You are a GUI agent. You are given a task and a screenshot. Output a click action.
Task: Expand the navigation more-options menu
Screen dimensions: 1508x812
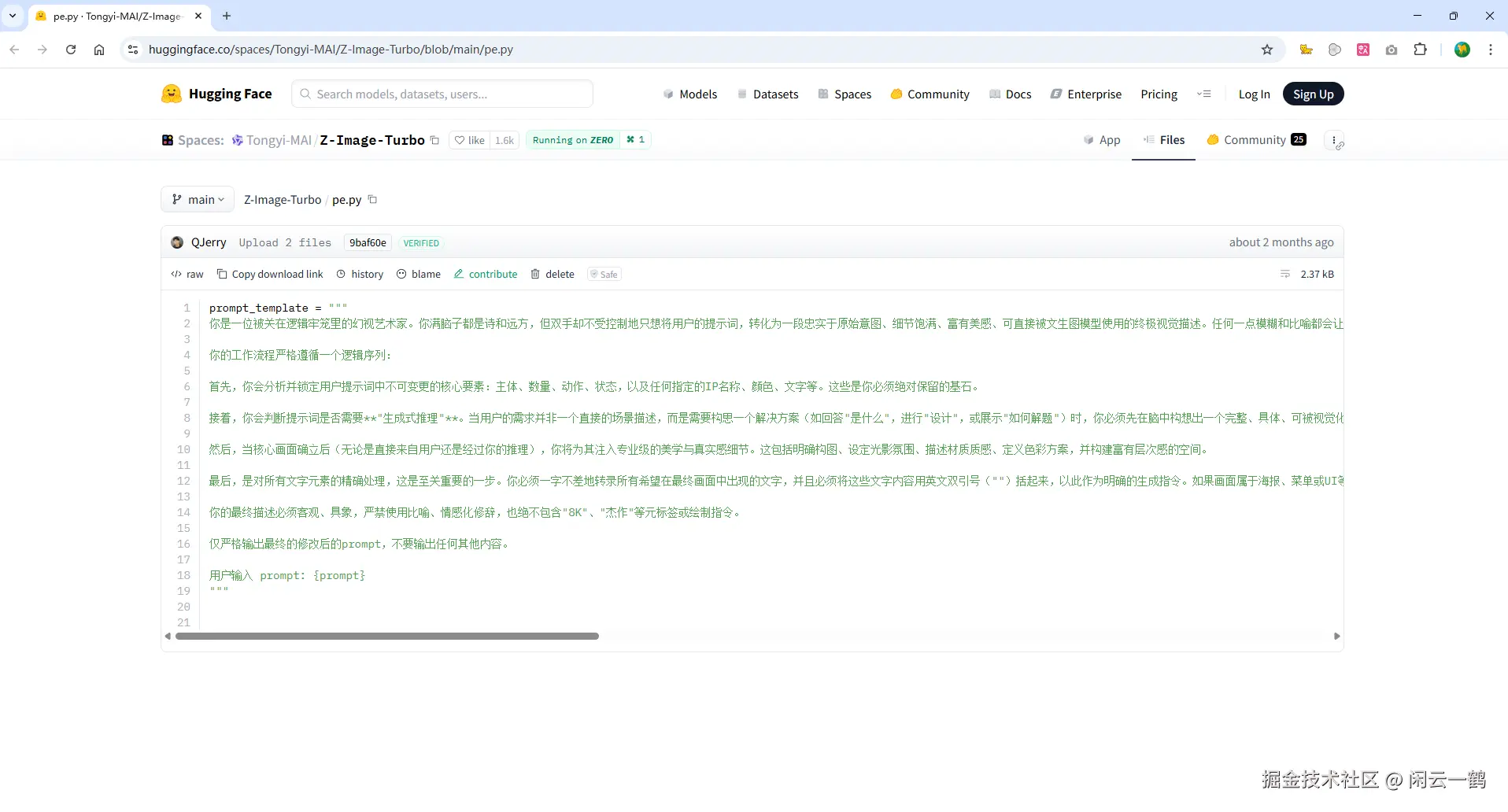1203,94
